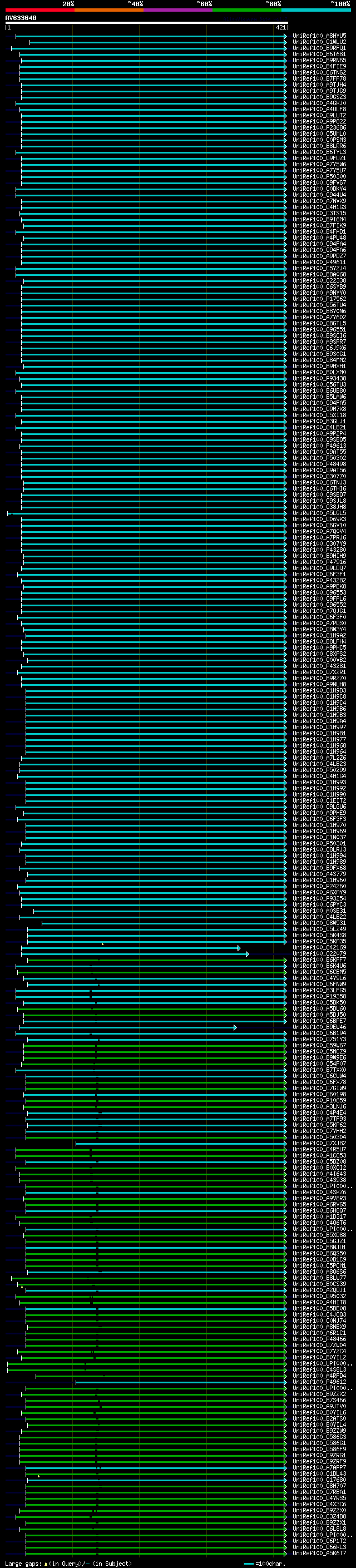Click the green ~80% identity legend segment

tap(247, 10)
